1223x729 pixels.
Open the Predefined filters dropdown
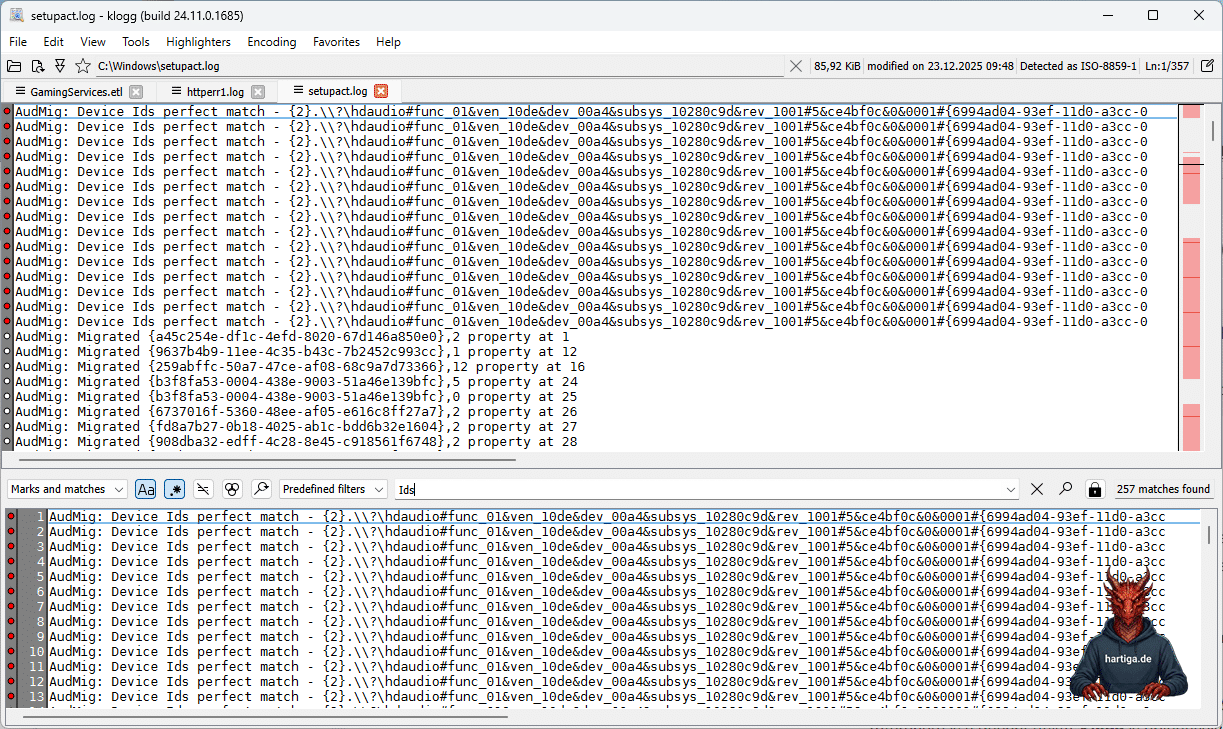(x=332, y=489)
